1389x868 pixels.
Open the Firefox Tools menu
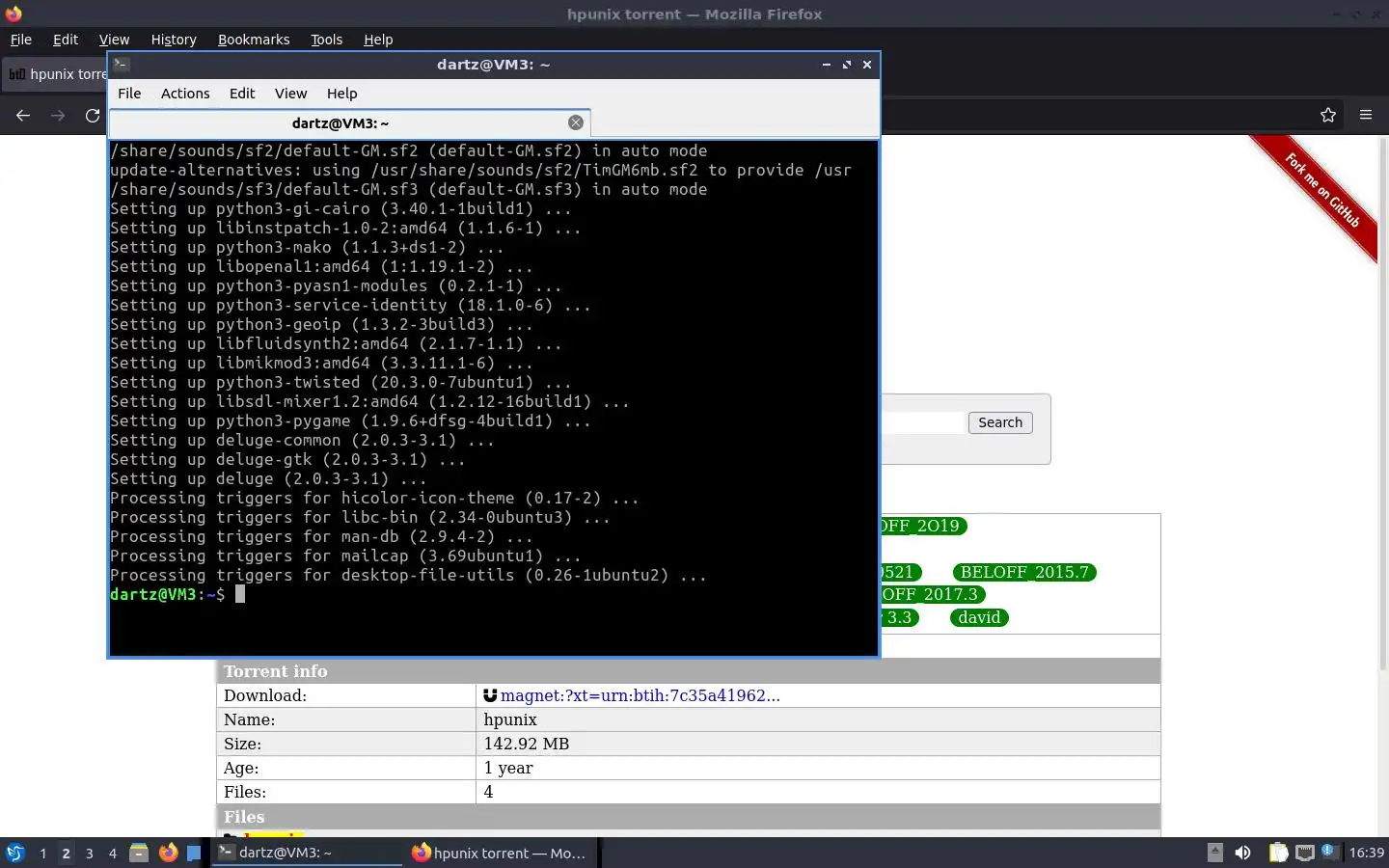[326, 40]
